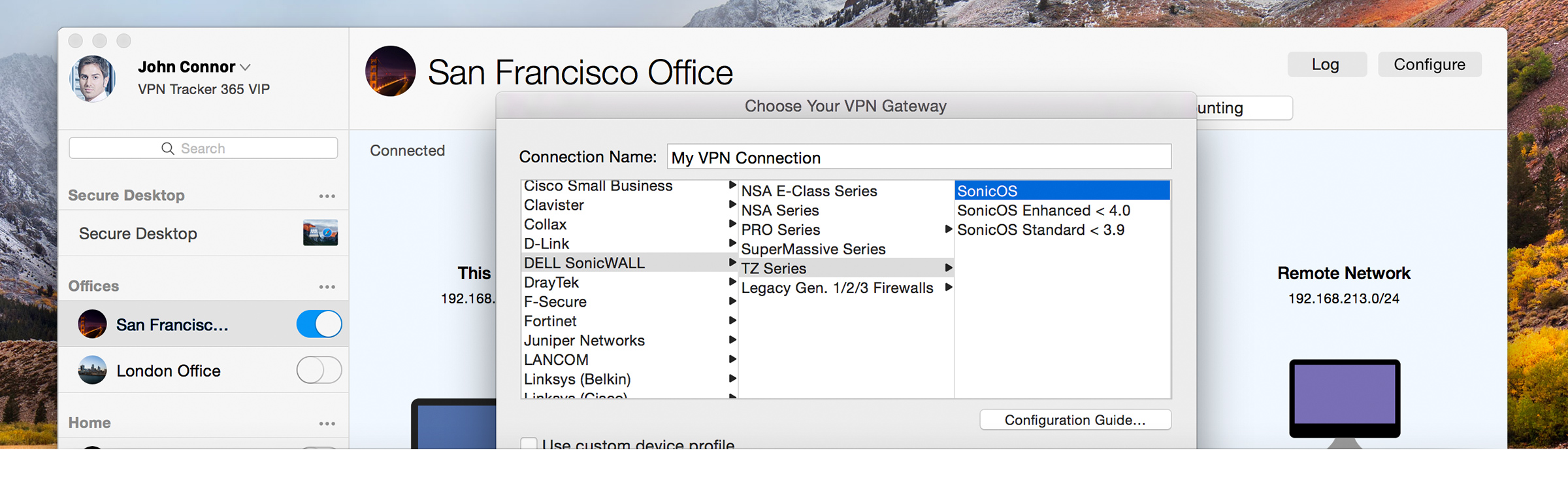Open the Log view
Screen dimensions: 1568x478
[x=1326, y=65]
